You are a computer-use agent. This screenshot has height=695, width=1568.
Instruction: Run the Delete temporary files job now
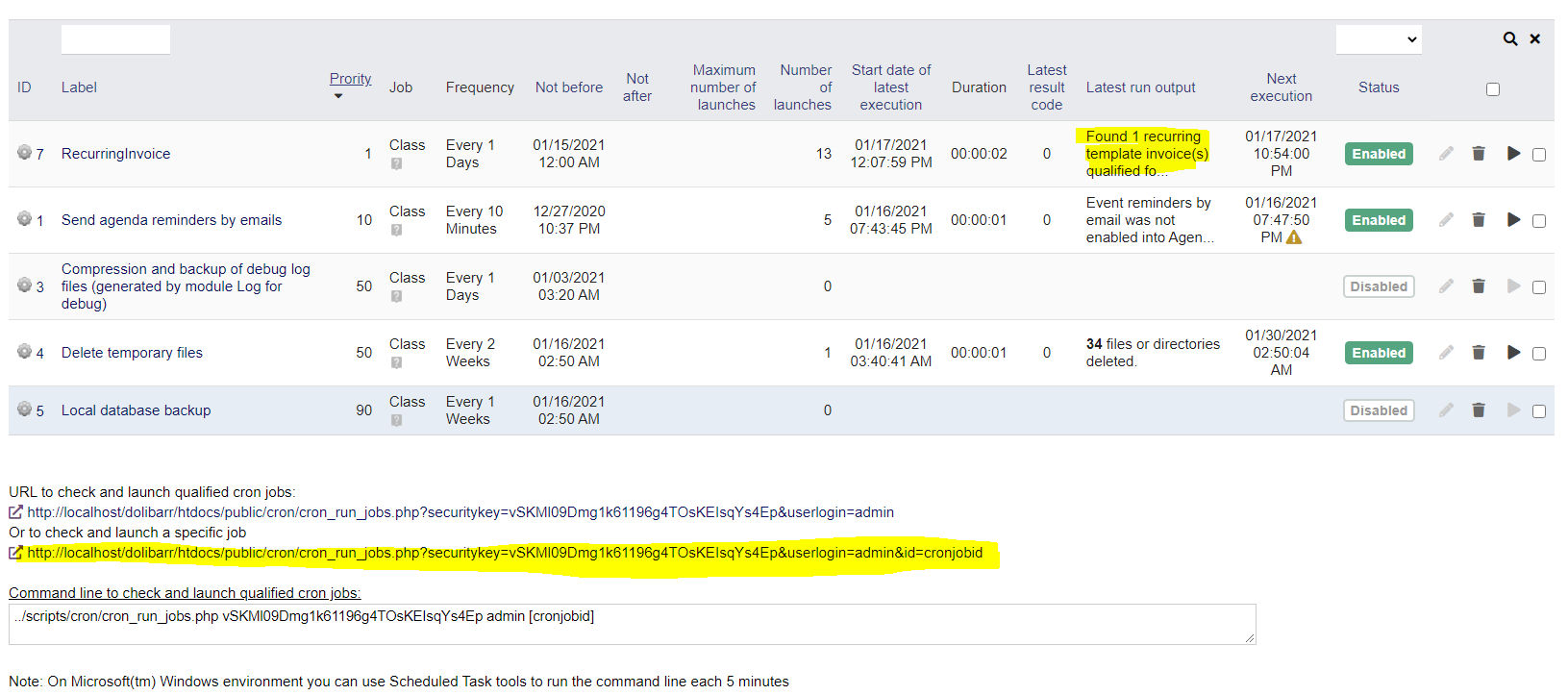[1513, 353]
